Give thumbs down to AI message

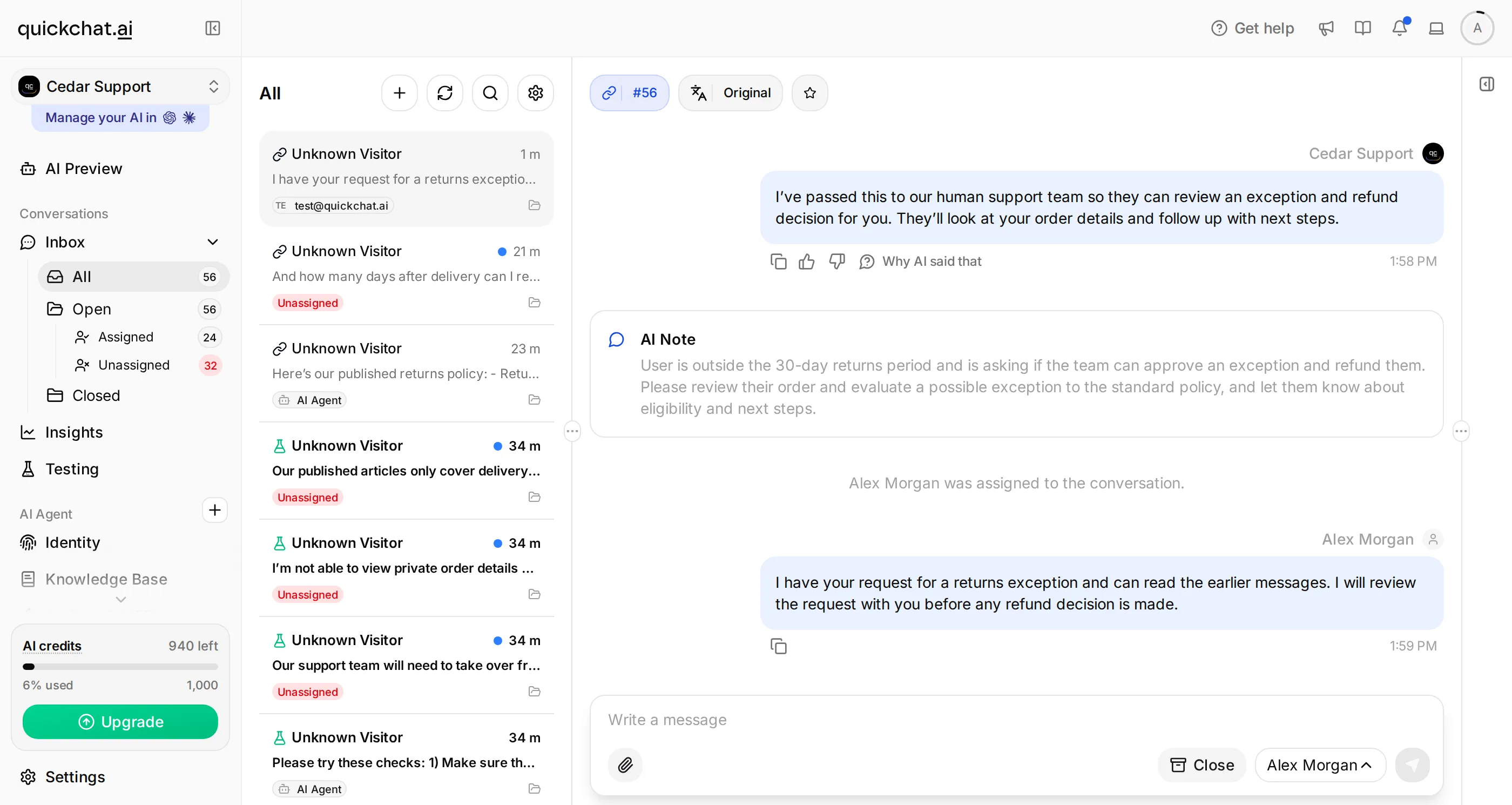pos(836,261)
